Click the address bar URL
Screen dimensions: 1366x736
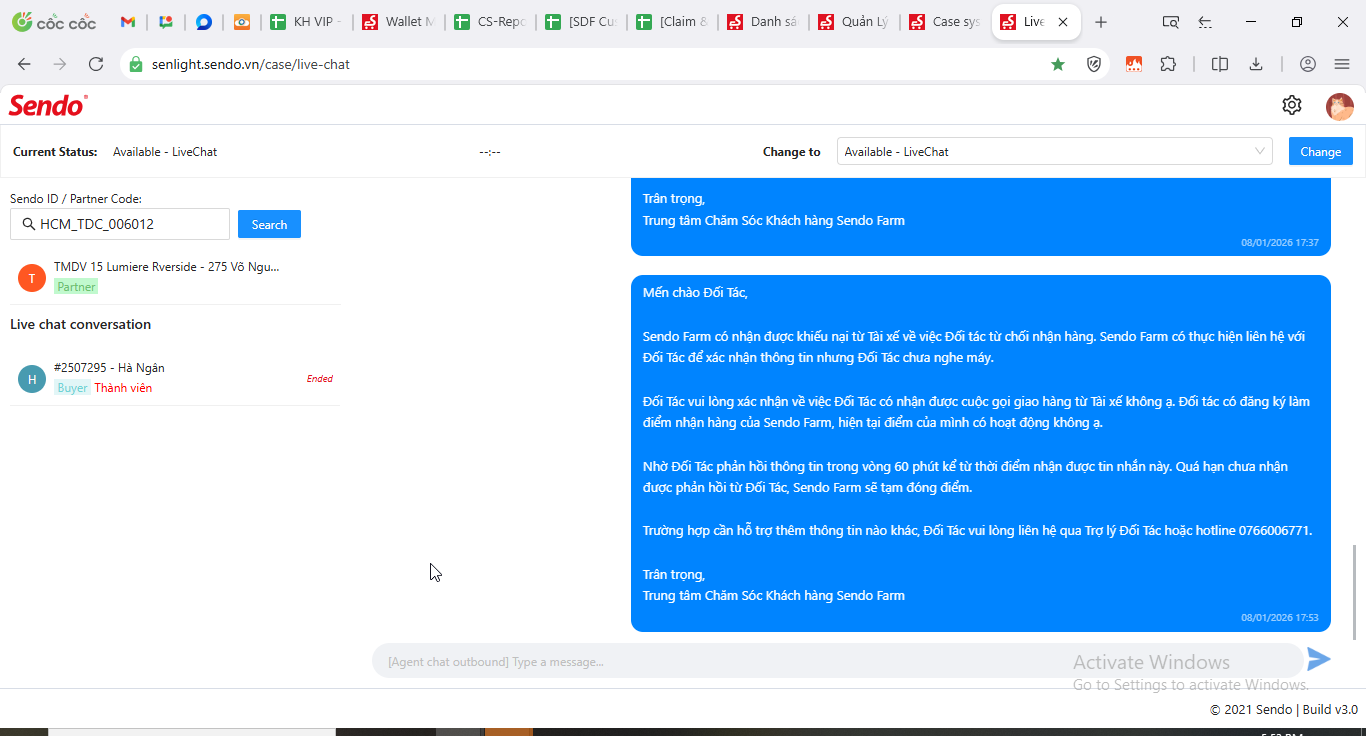251,64
